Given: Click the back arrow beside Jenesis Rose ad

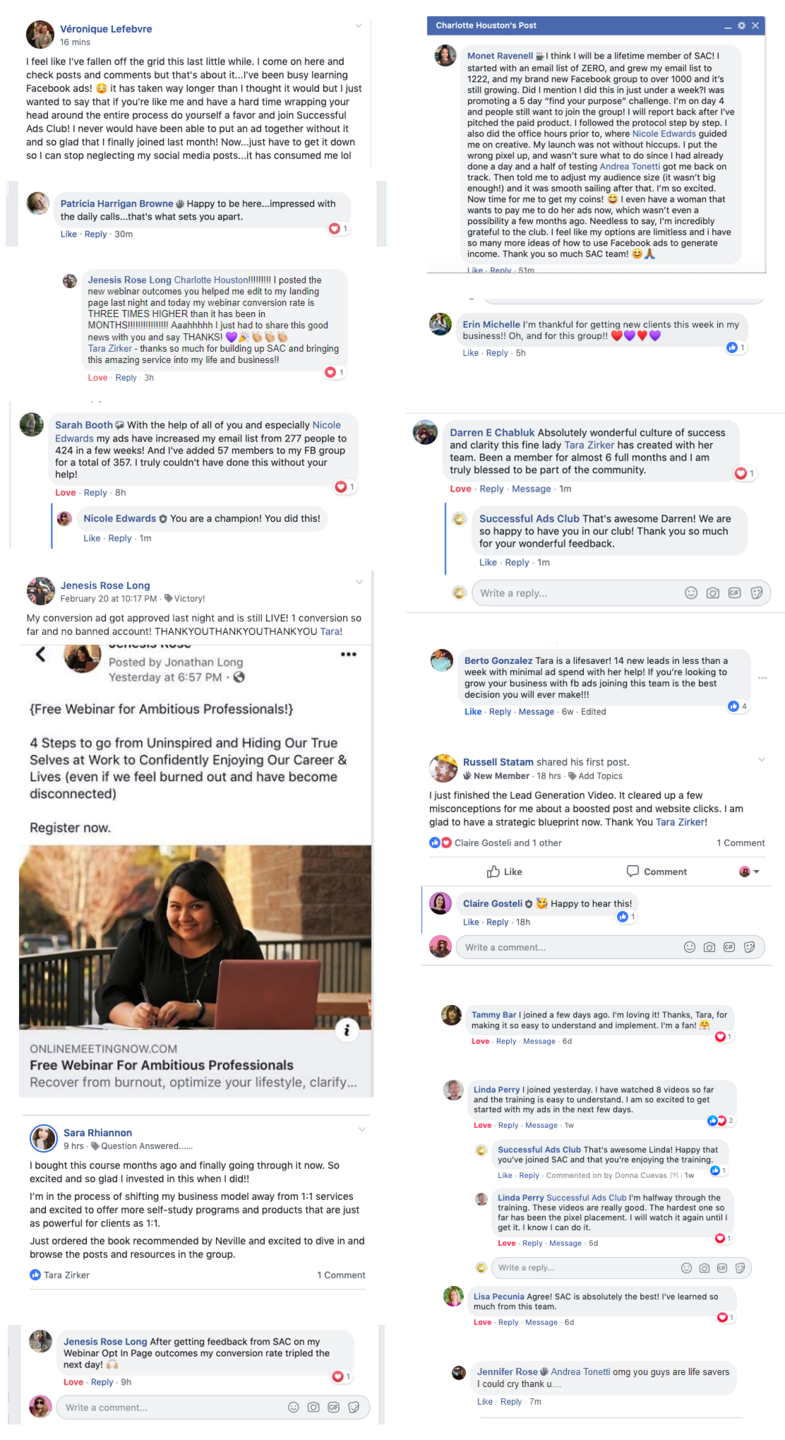Looking at the screenshot, I should [x=41, y=655].
